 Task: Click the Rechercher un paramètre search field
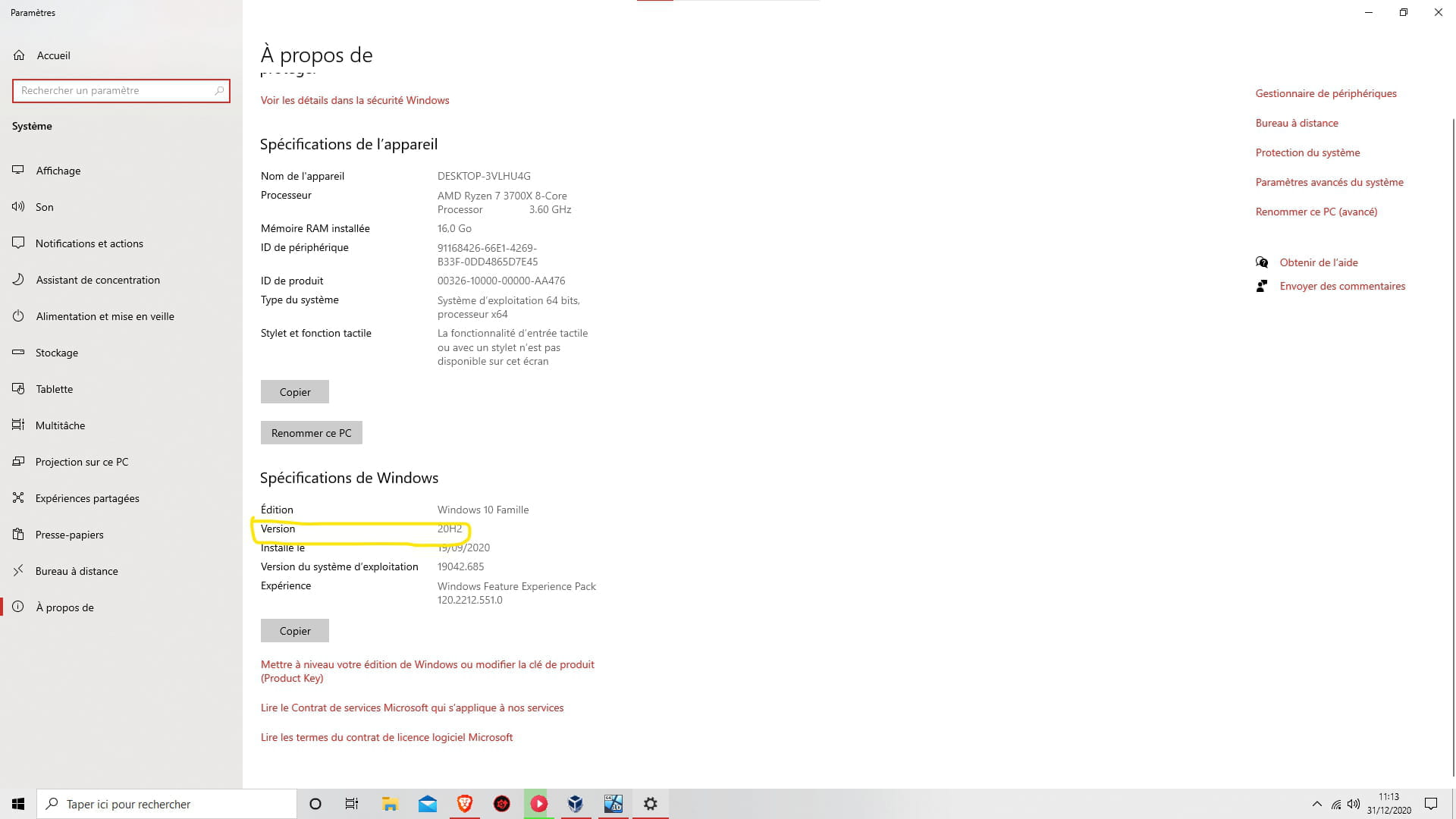121,90
